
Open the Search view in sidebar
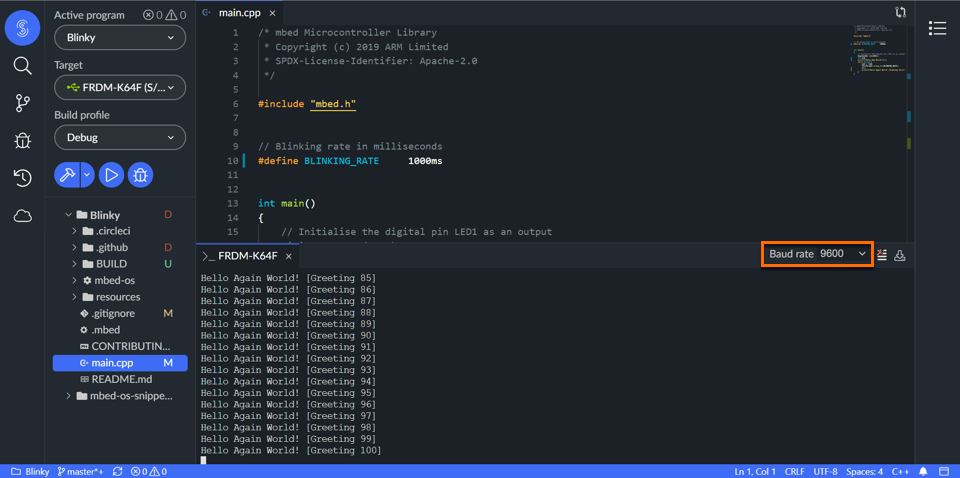22,66
